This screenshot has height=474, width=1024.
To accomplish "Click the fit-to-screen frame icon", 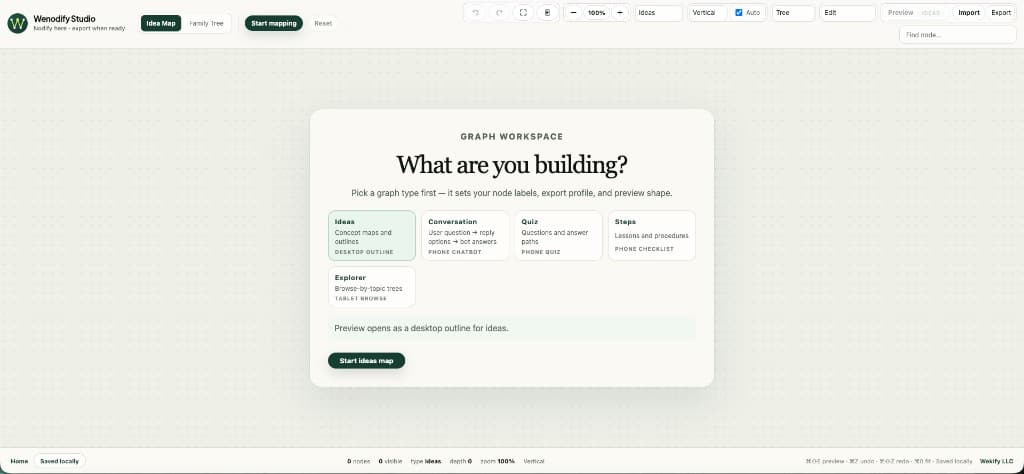I will point(523,12).
